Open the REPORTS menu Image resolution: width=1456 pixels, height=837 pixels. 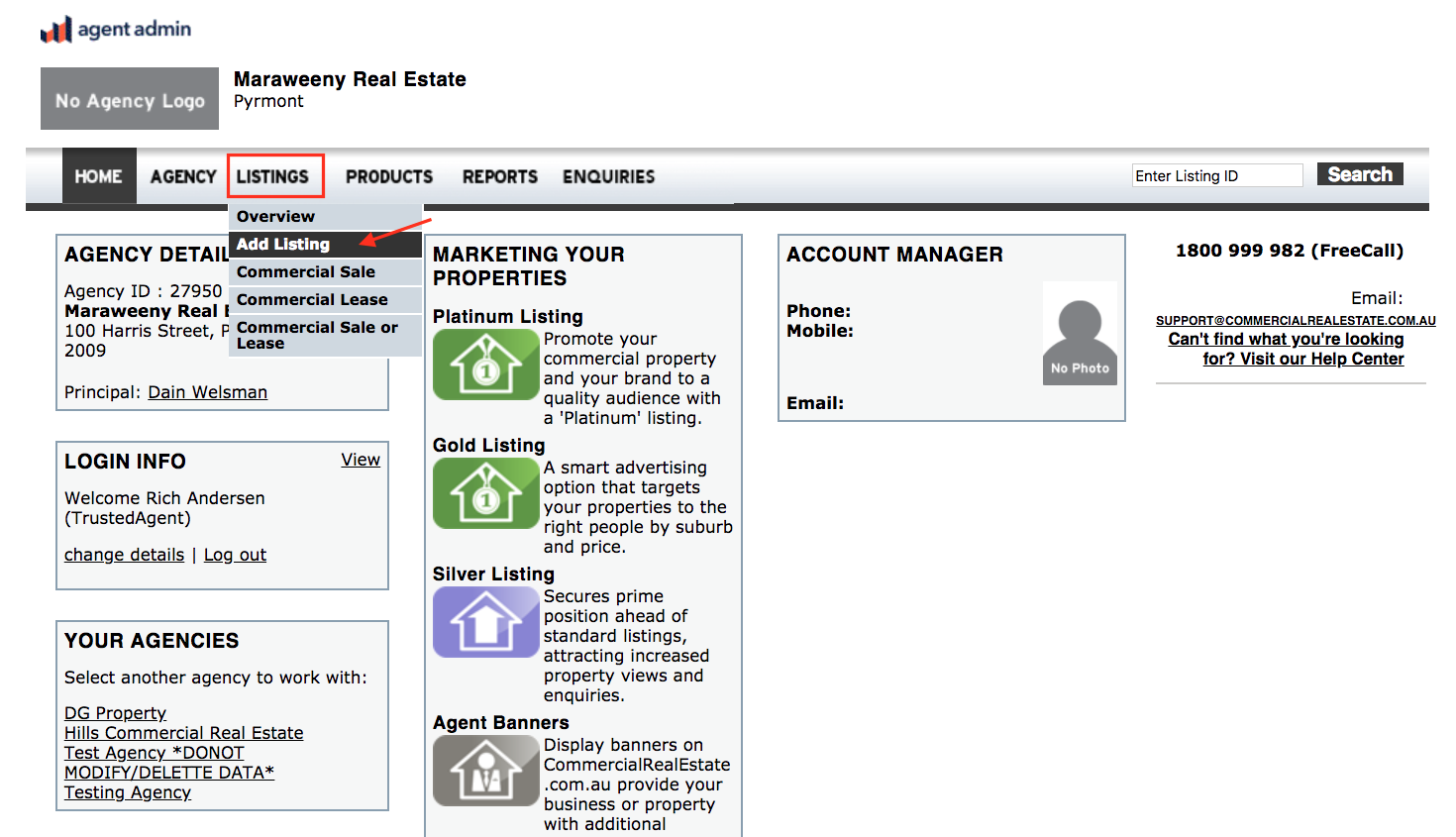click(499, 176)
